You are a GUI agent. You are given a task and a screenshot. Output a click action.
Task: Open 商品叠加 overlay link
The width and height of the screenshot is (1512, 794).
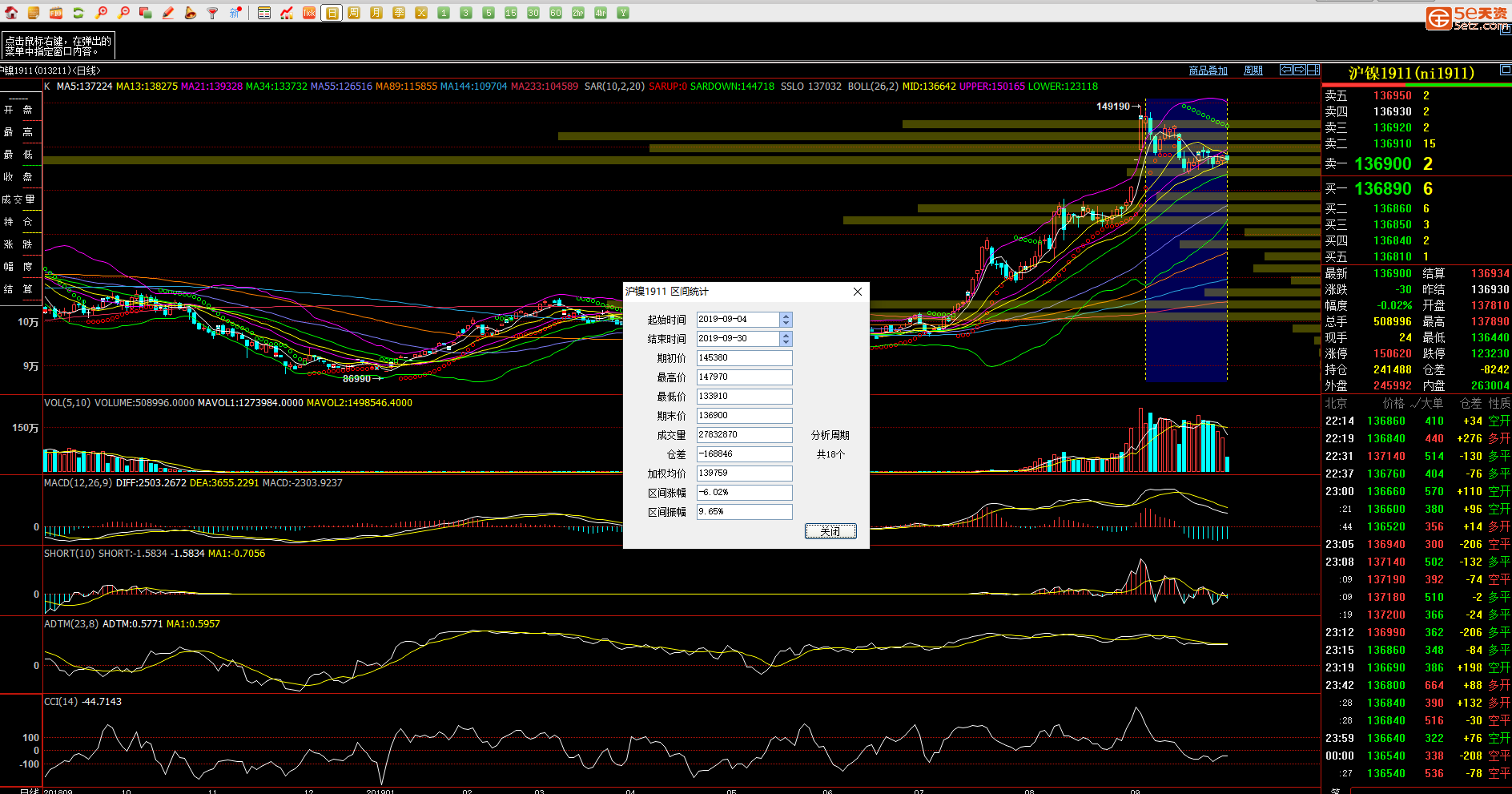pyautogui.click(x=1208, y=71)
